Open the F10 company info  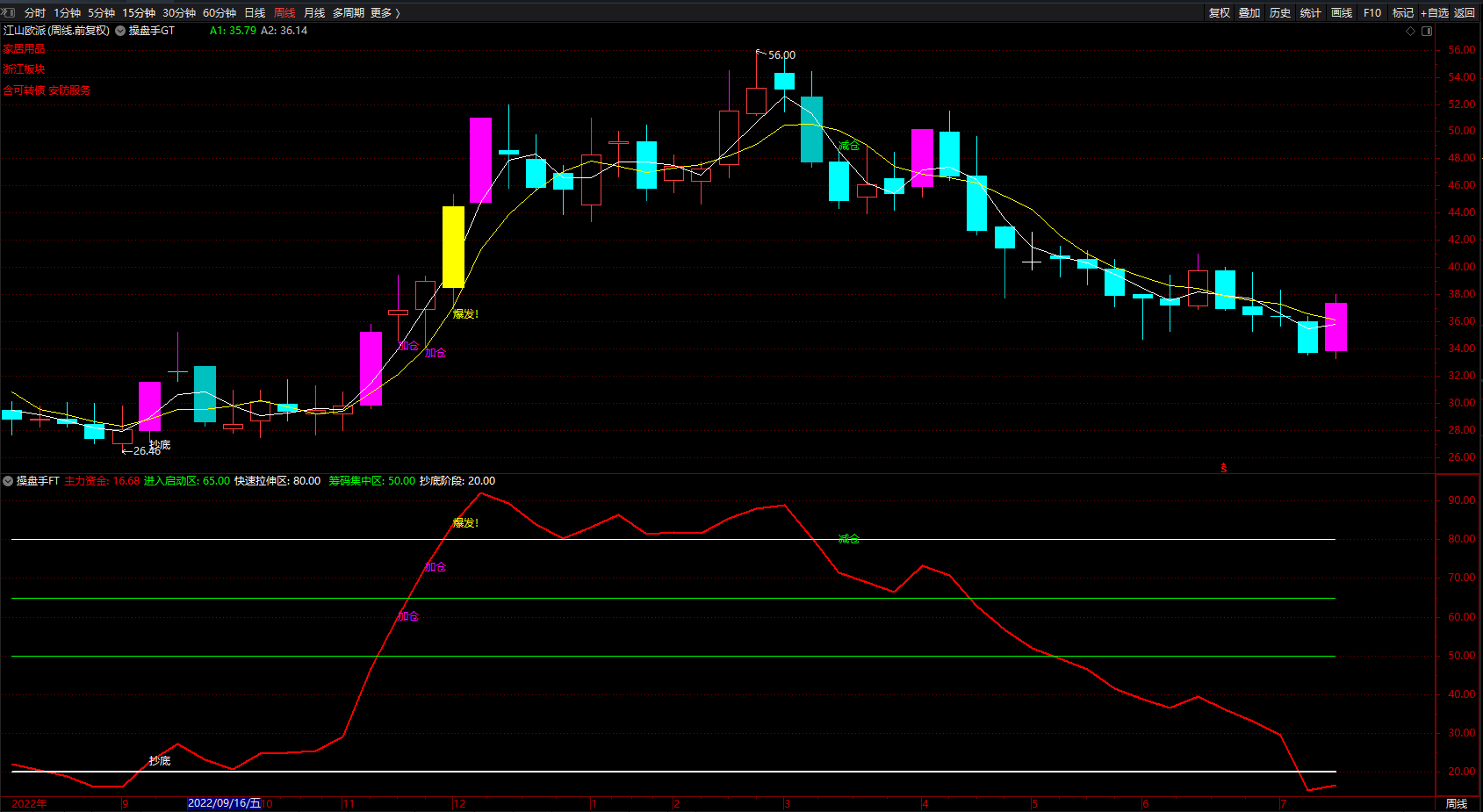coord(1371,12)
